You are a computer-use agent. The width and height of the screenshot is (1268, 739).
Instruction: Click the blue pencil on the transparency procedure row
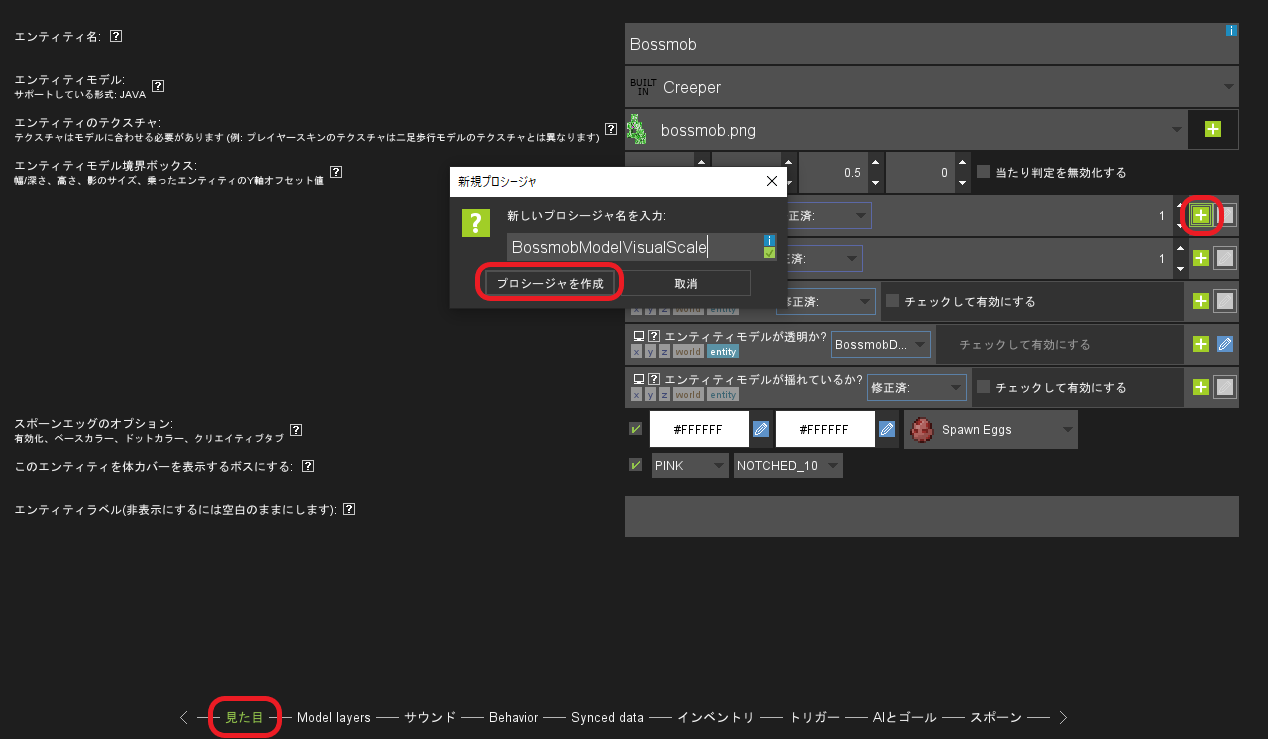(1225, 343)
